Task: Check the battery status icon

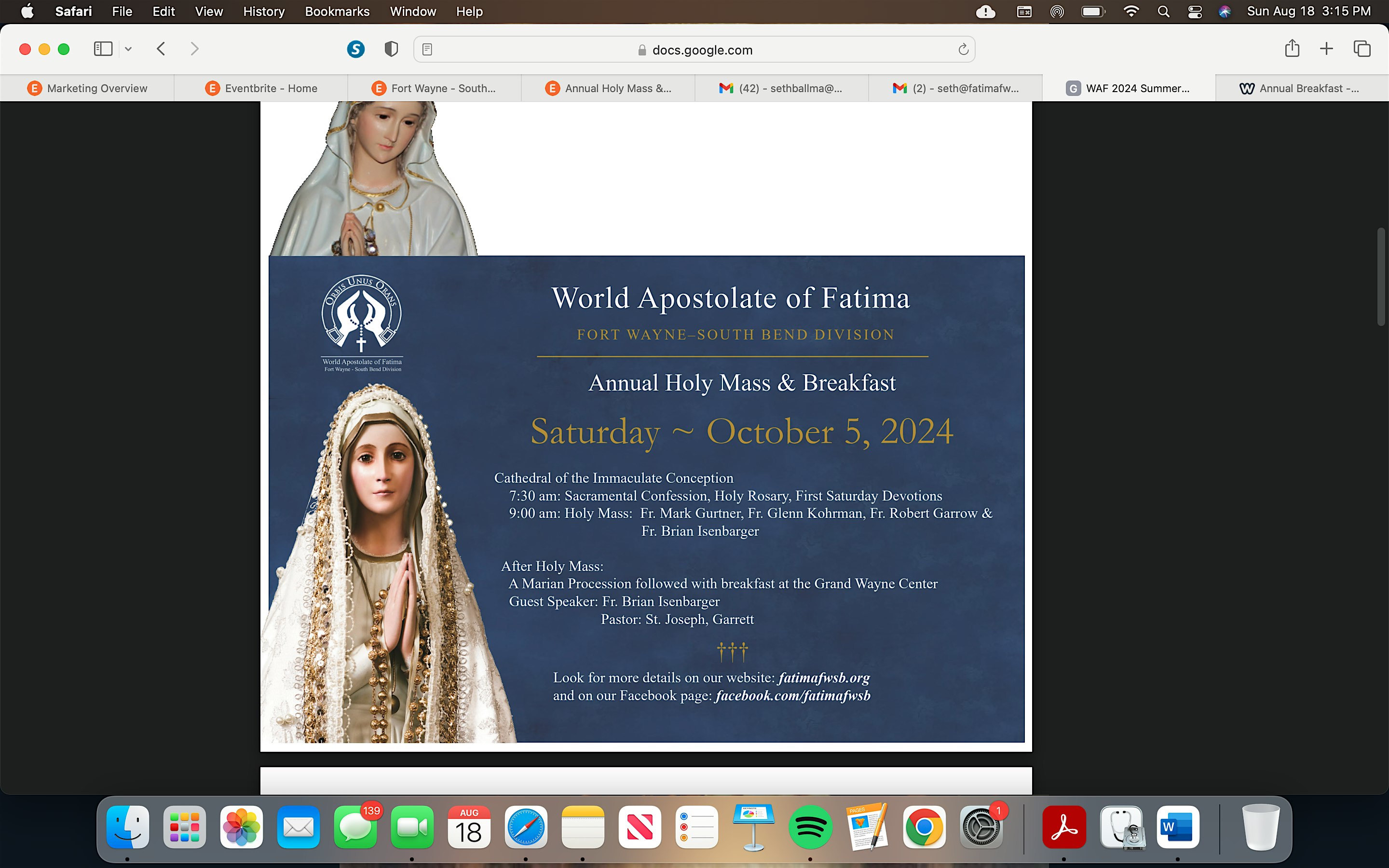Action: tap(1093, 12)
